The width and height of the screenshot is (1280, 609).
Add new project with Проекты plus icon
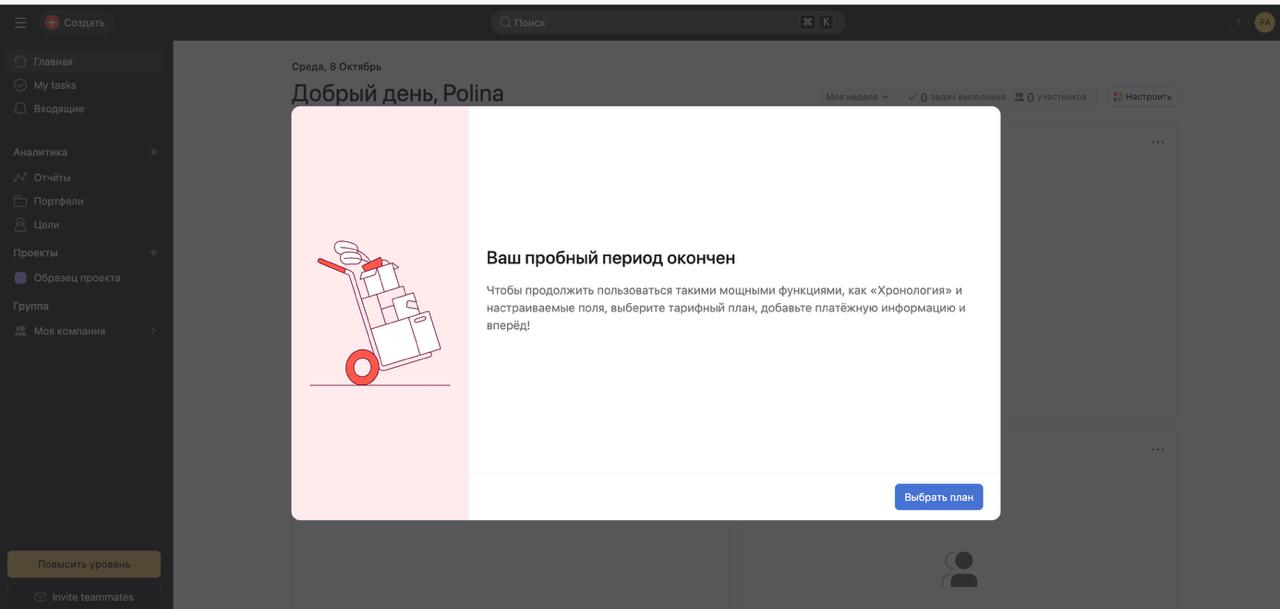153,253
